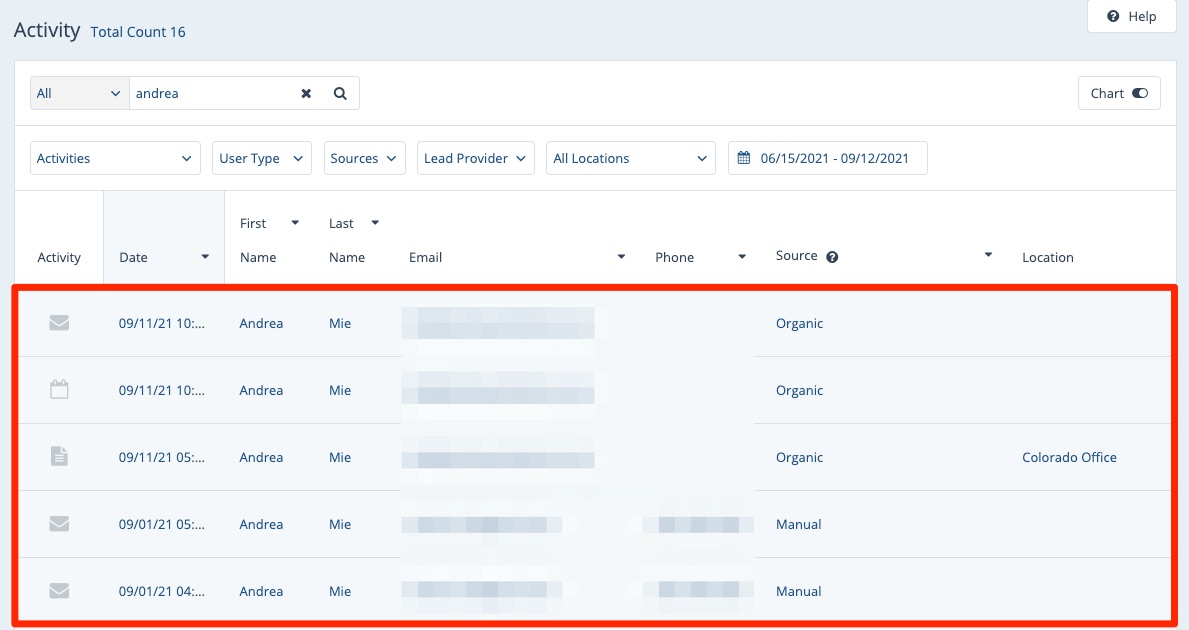Viewport: 1189px width, 630px height.
Task: Expand the User Type dropdown
Action: [x=261, y=158]
